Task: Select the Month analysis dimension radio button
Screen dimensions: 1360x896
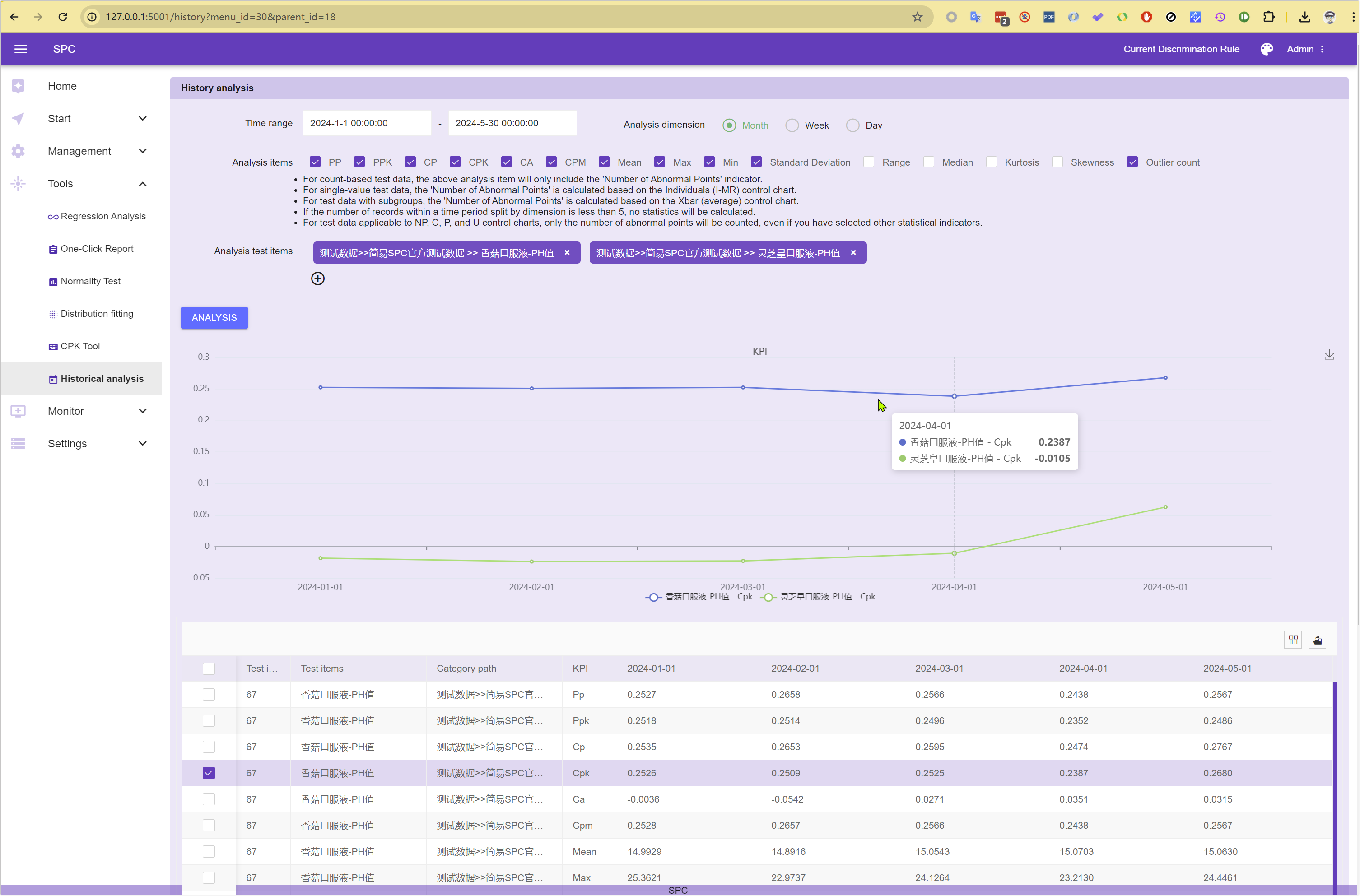Action: point(730,125)
